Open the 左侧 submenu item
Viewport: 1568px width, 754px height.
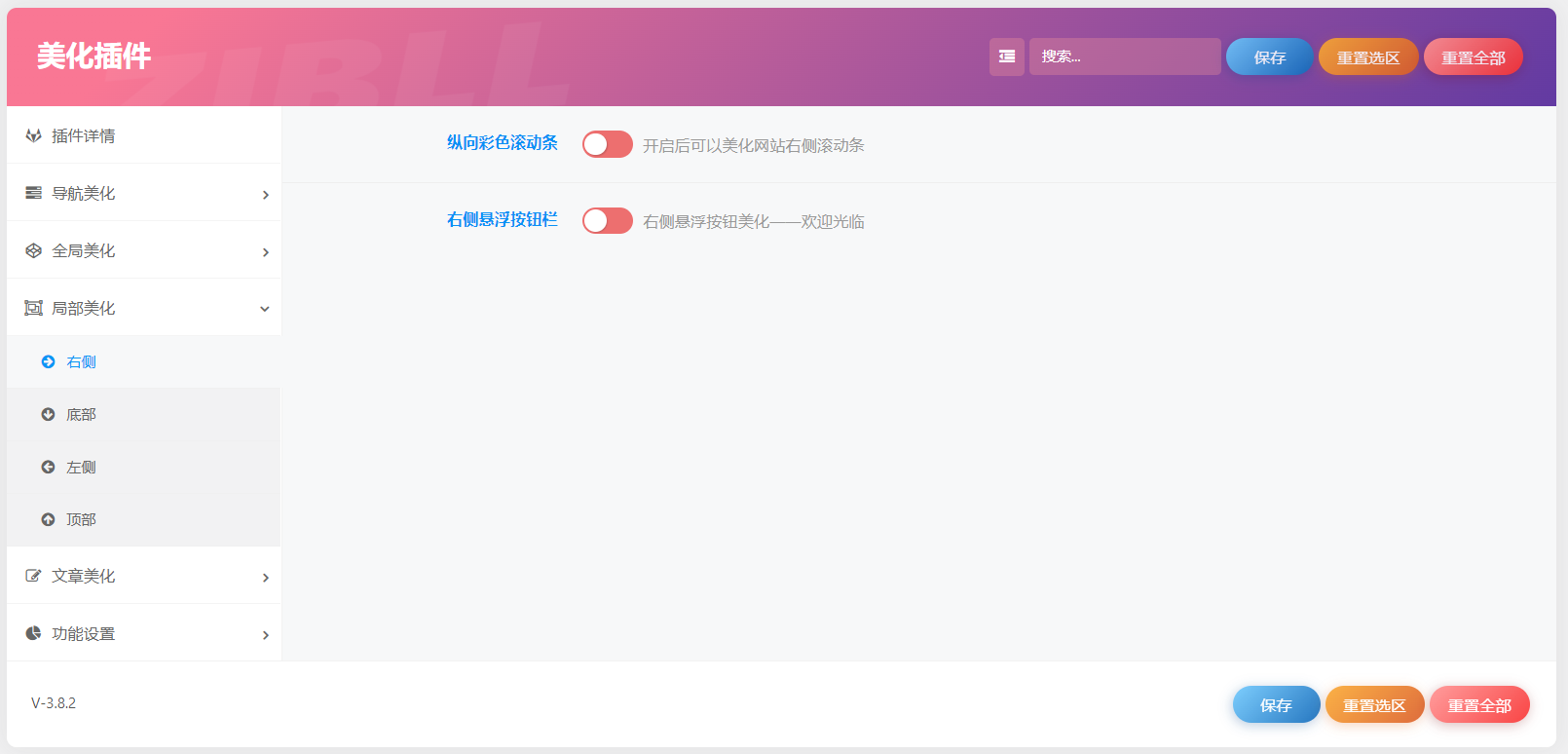[x=81, y=468]
